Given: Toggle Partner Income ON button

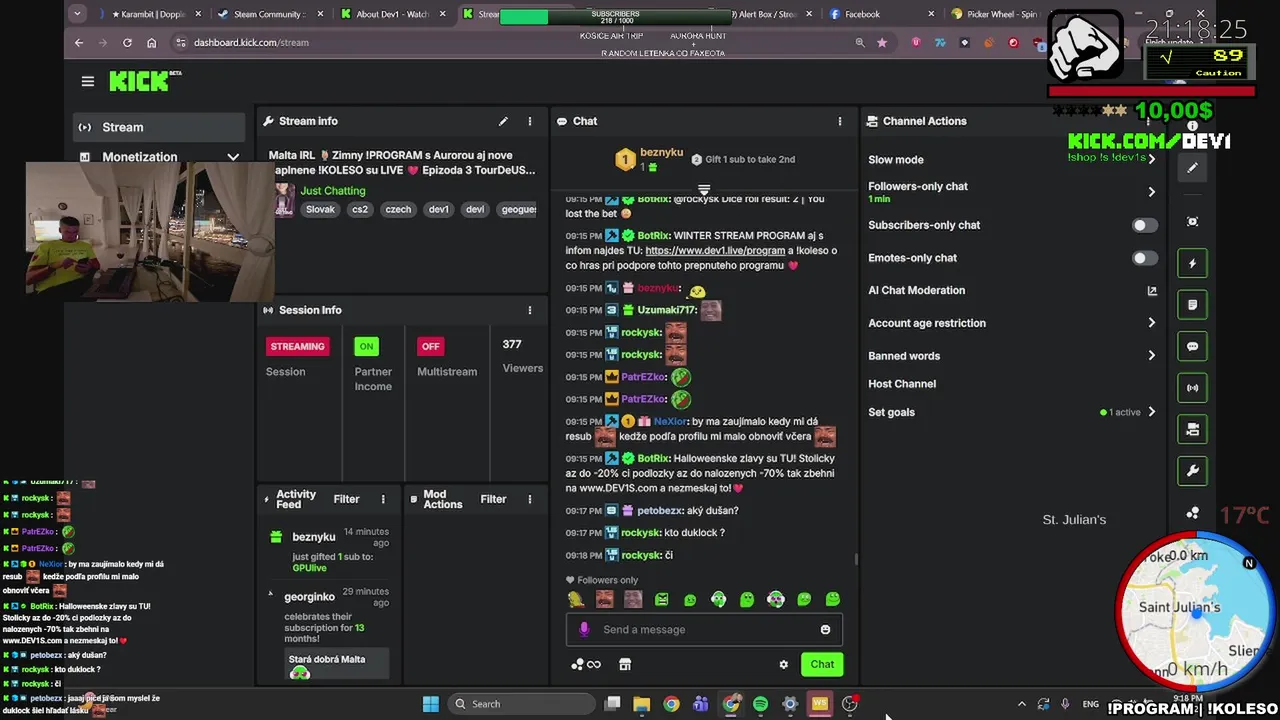Looking at the screenshot, I should 366,346.
